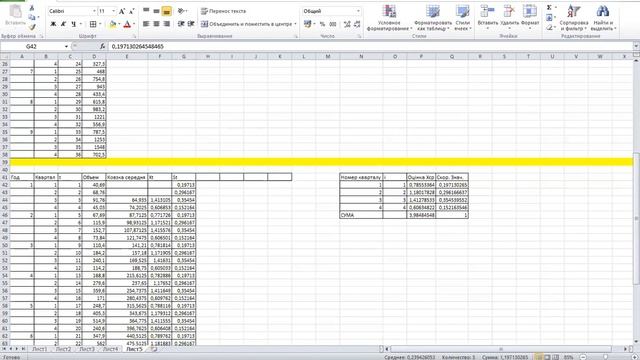Viewport: 640px width, 360px height.
Task: Open the font color dropdown arrow
Action: [133, 24]
